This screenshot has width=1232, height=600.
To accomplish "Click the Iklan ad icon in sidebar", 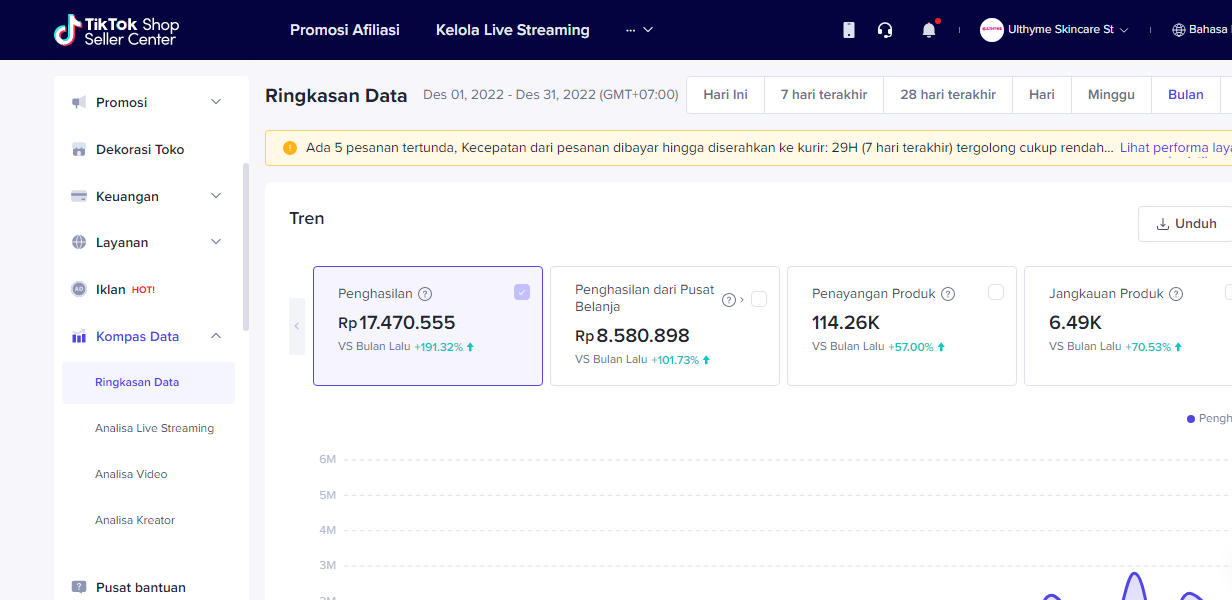I will [x=79, y=289].
